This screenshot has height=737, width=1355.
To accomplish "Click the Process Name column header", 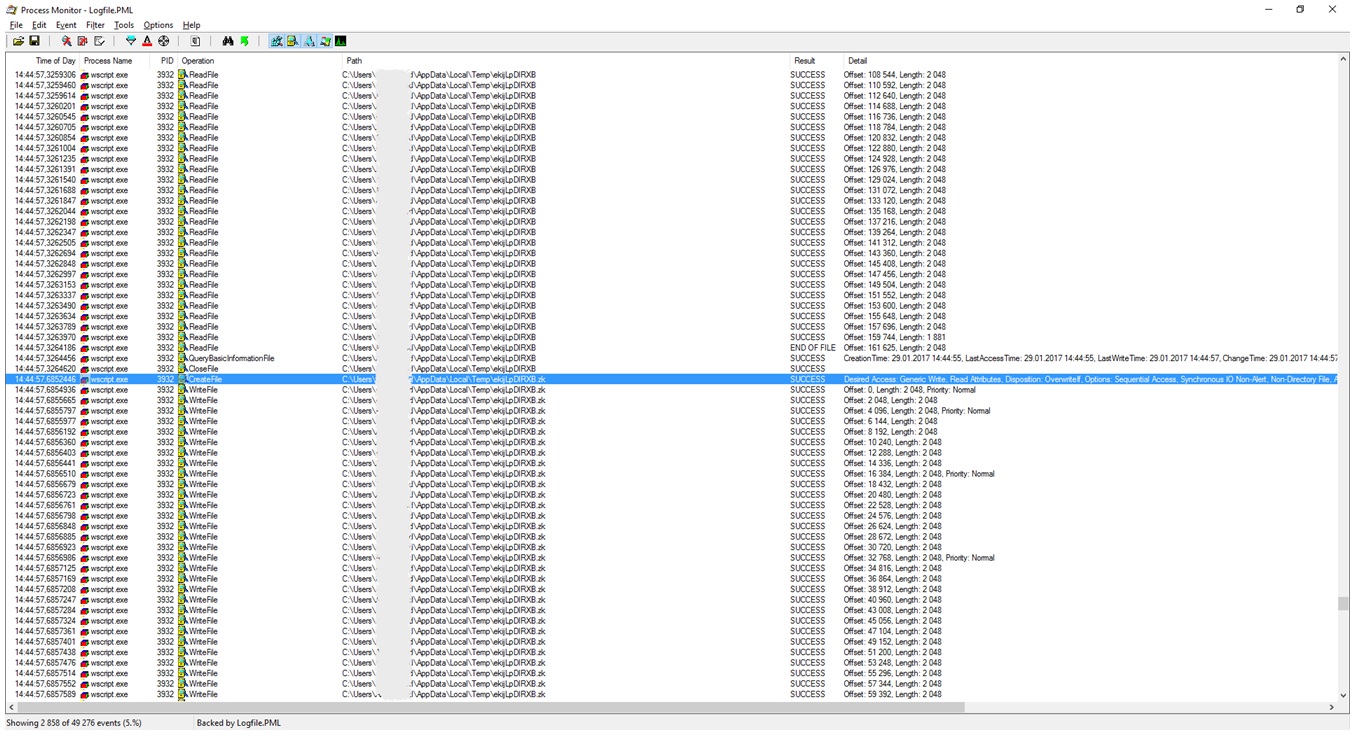I will pyautogui.click(x=108, y=61).
